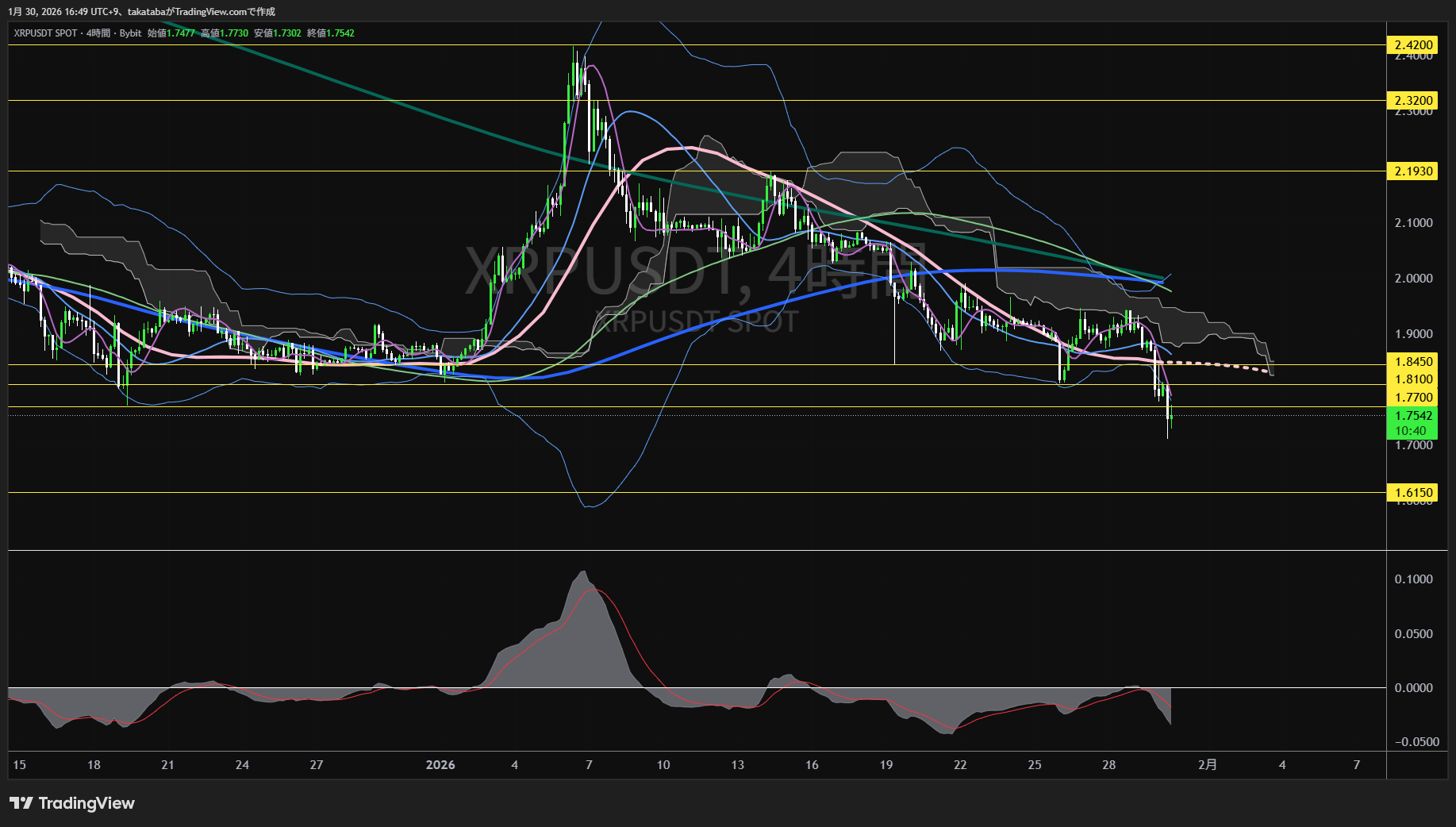Select the 1.8450 price label
1456x827 pixels.
(1413, 362)
